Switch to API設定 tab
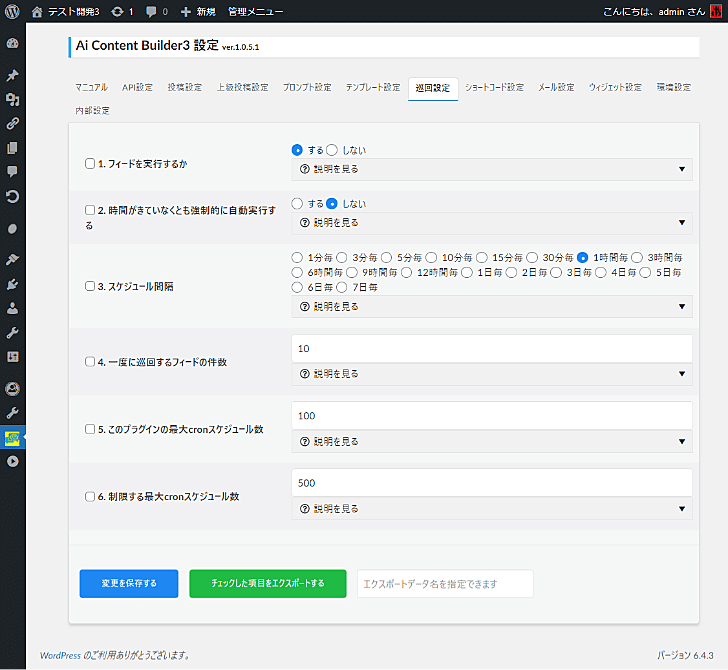This screenshot has height=670, width=728. 137,87
